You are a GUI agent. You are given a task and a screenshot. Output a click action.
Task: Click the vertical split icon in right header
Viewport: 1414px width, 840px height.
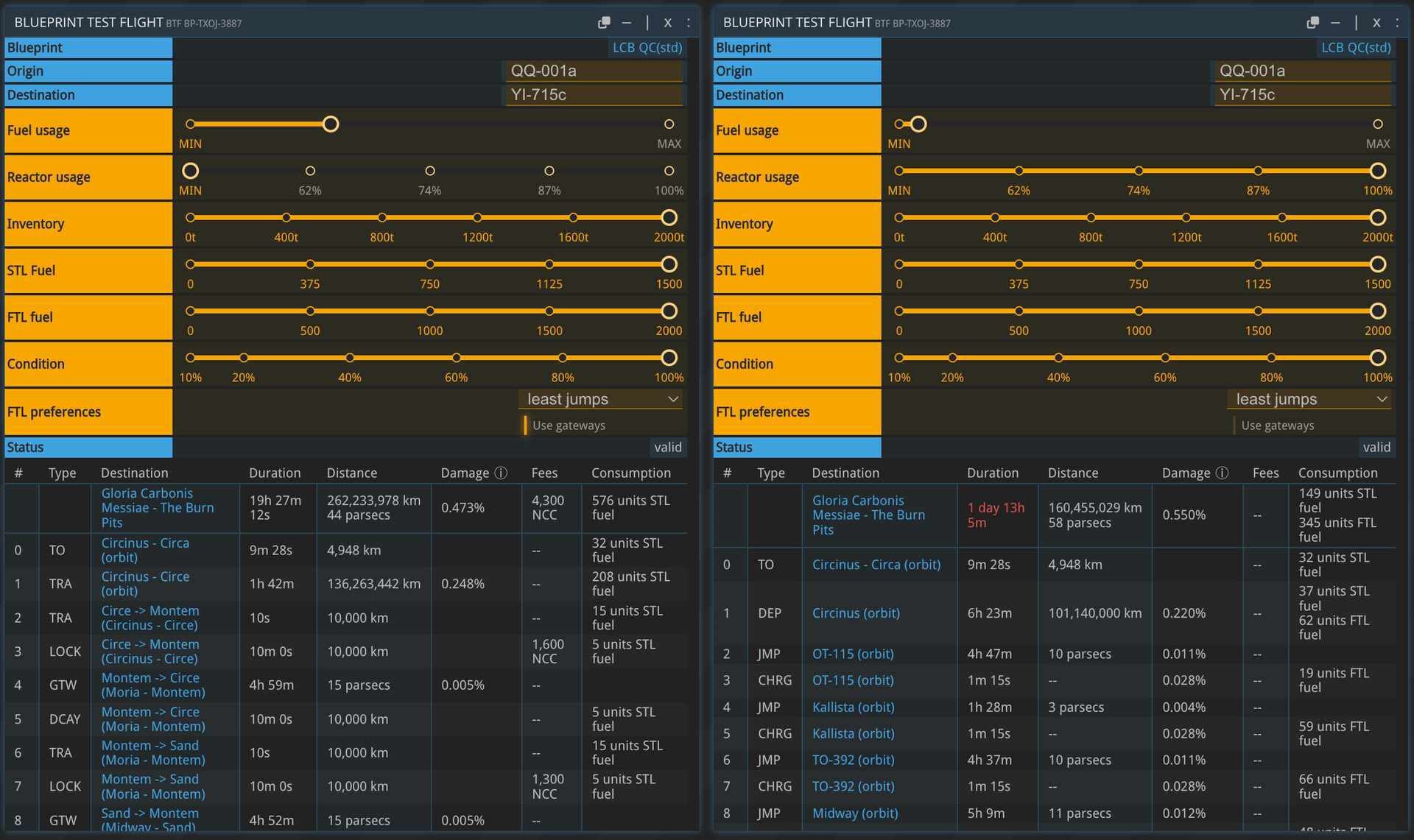(1356, 23)
